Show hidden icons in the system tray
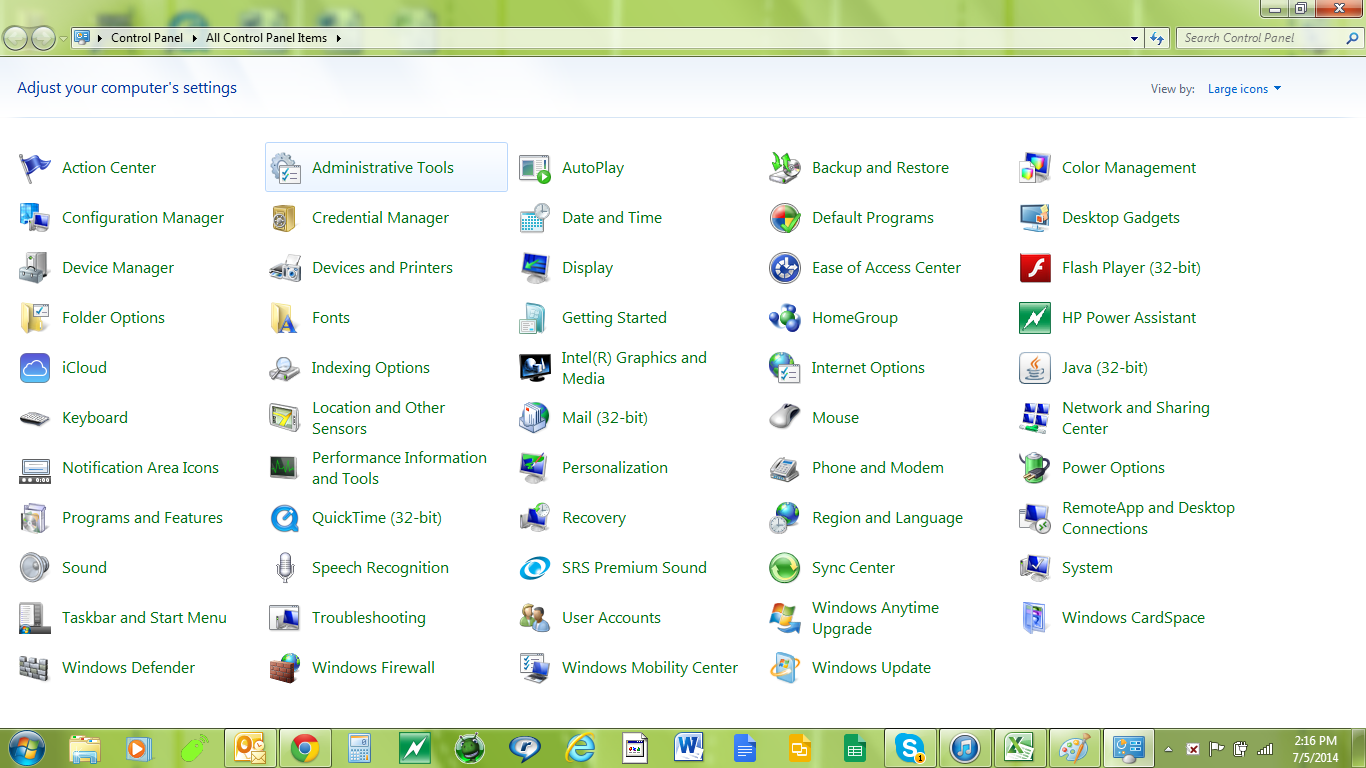The image size is (1366, 768). coord(1168,748)
